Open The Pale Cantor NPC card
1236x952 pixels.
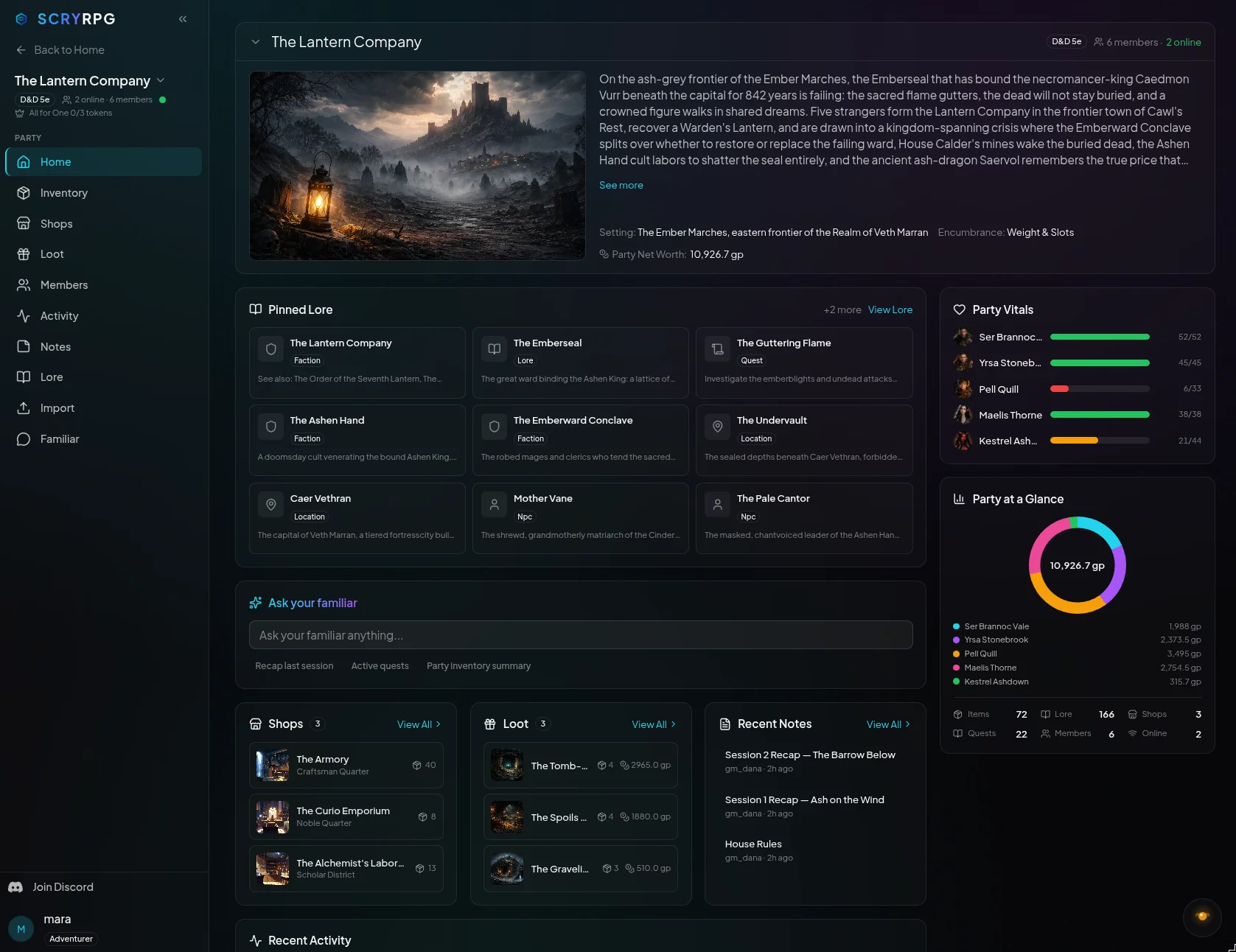click(804, 519)
